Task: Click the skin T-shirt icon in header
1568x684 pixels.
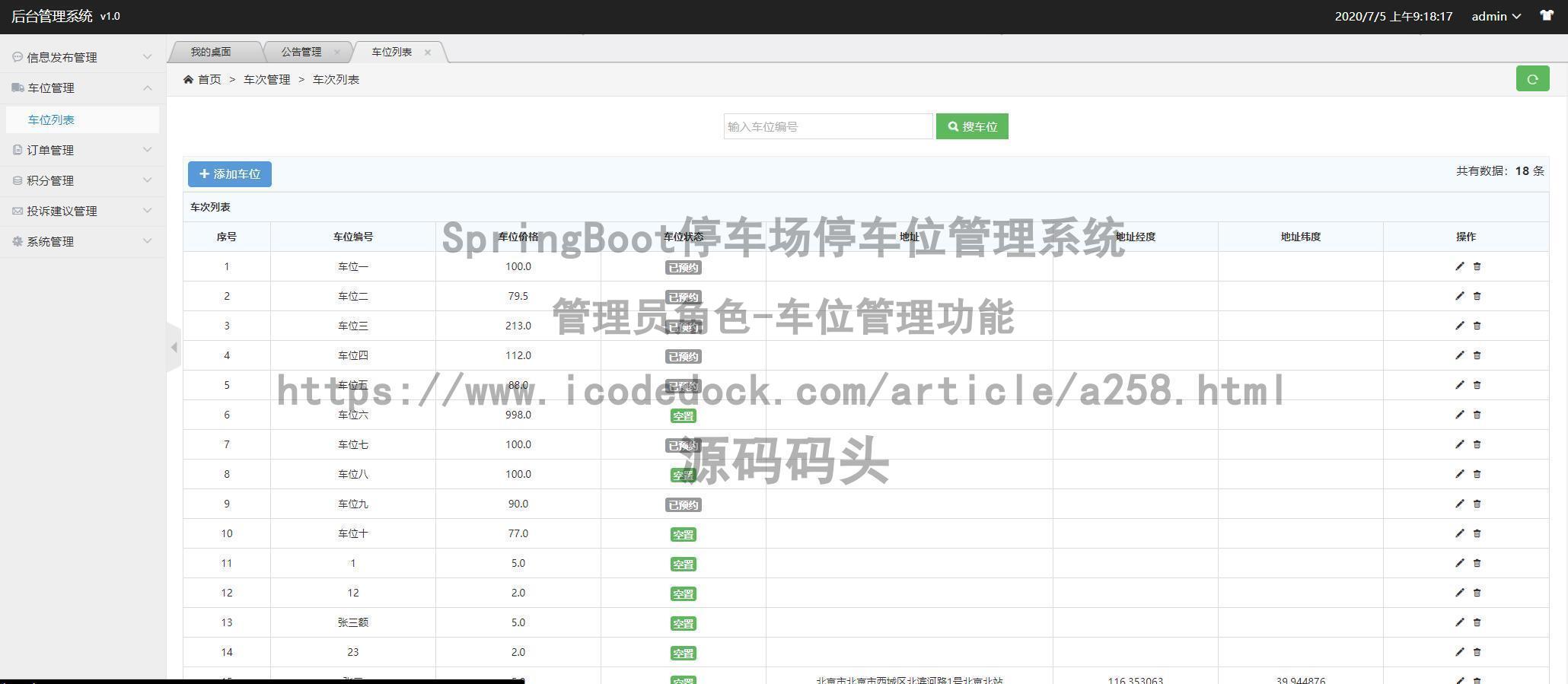Action: [1546, 16]
